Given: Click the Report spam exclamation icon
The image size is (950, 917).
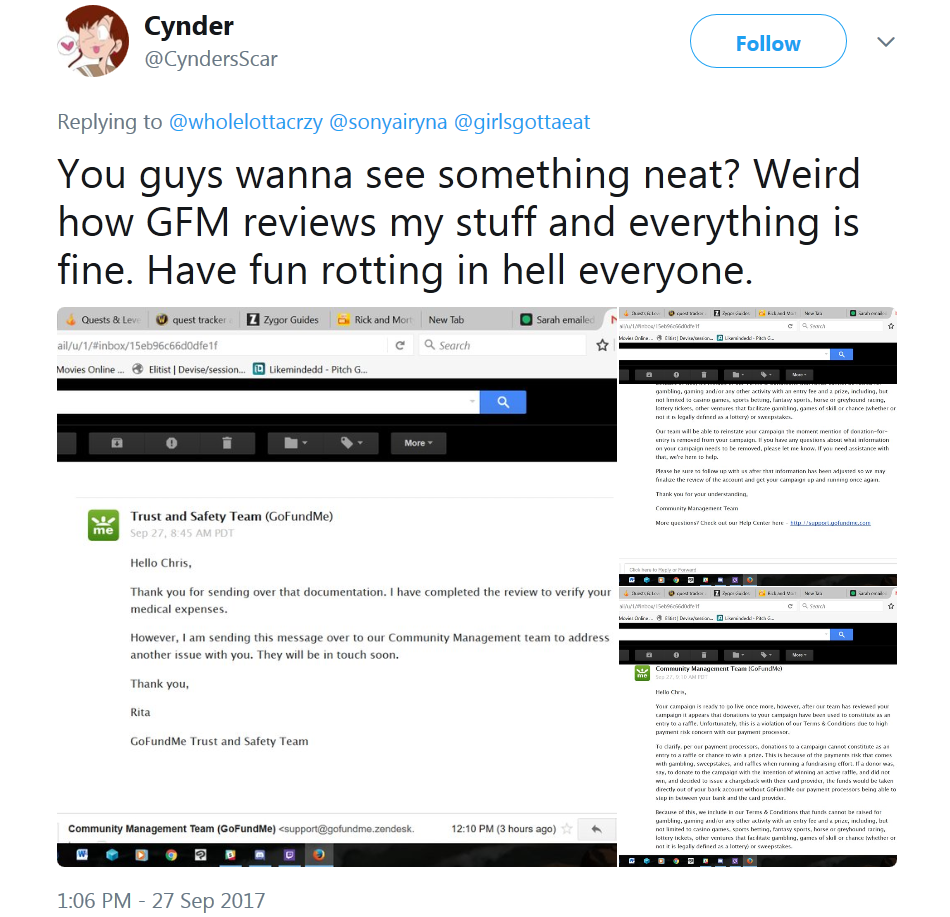Looking at the screenshot, I should [171, 443].
